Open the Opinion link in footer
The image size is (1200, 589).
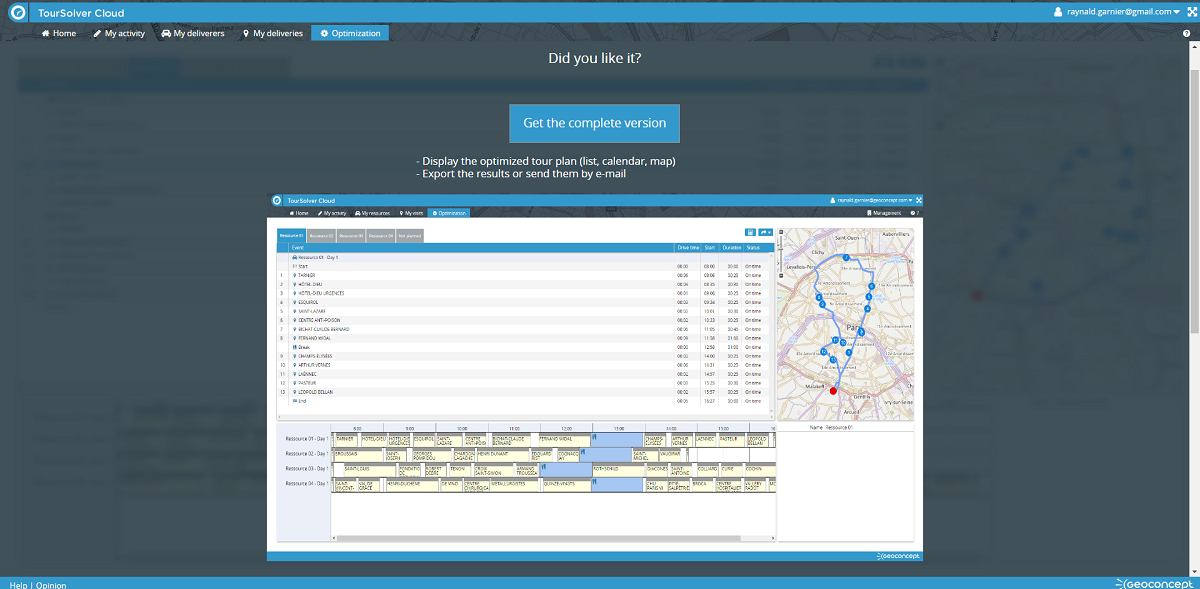click(x=51, y=584)
